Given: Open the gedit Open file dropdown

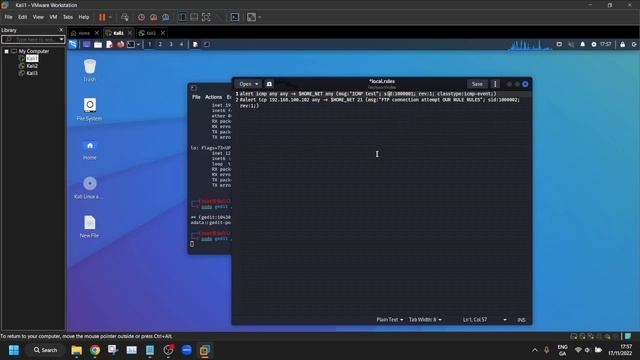Looking at the screenshot, I should tap(249, 84).
